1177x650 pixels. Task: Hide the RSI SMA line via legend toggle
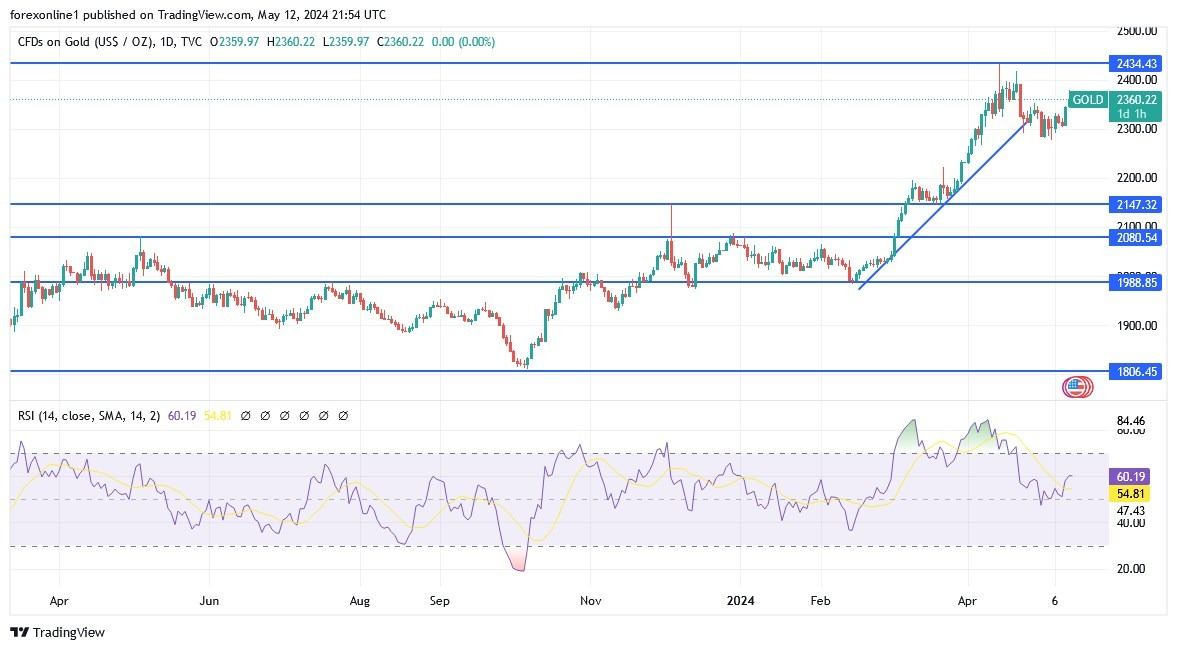265,415
